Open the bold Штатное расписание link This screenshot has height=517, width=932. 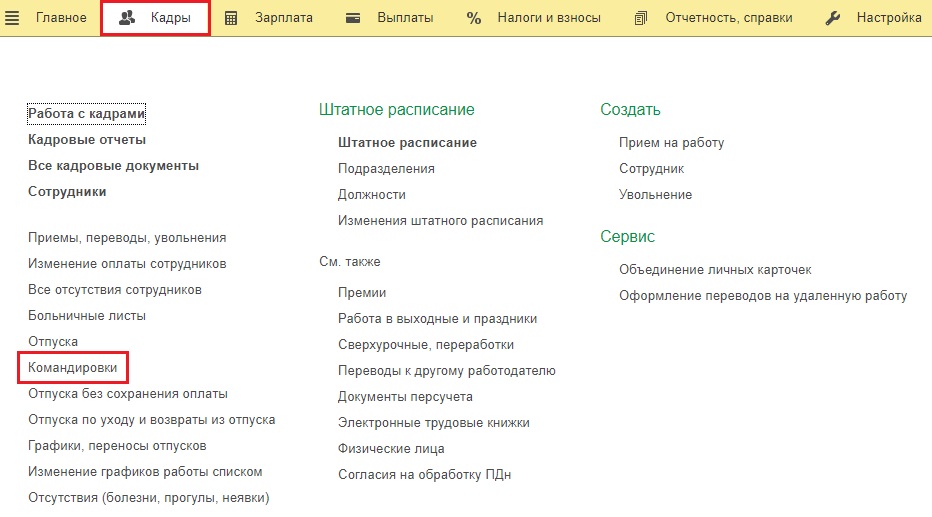pyautogui.click(x=407, y=143)
